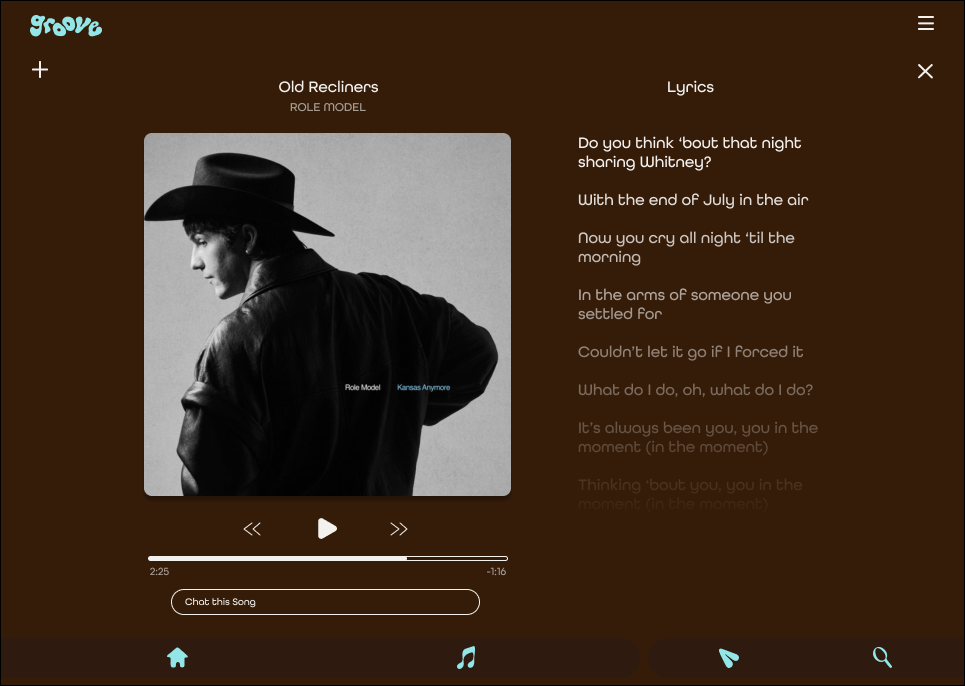Click the plus add icon
The image size is (965, 686).
tap(40, 70)
